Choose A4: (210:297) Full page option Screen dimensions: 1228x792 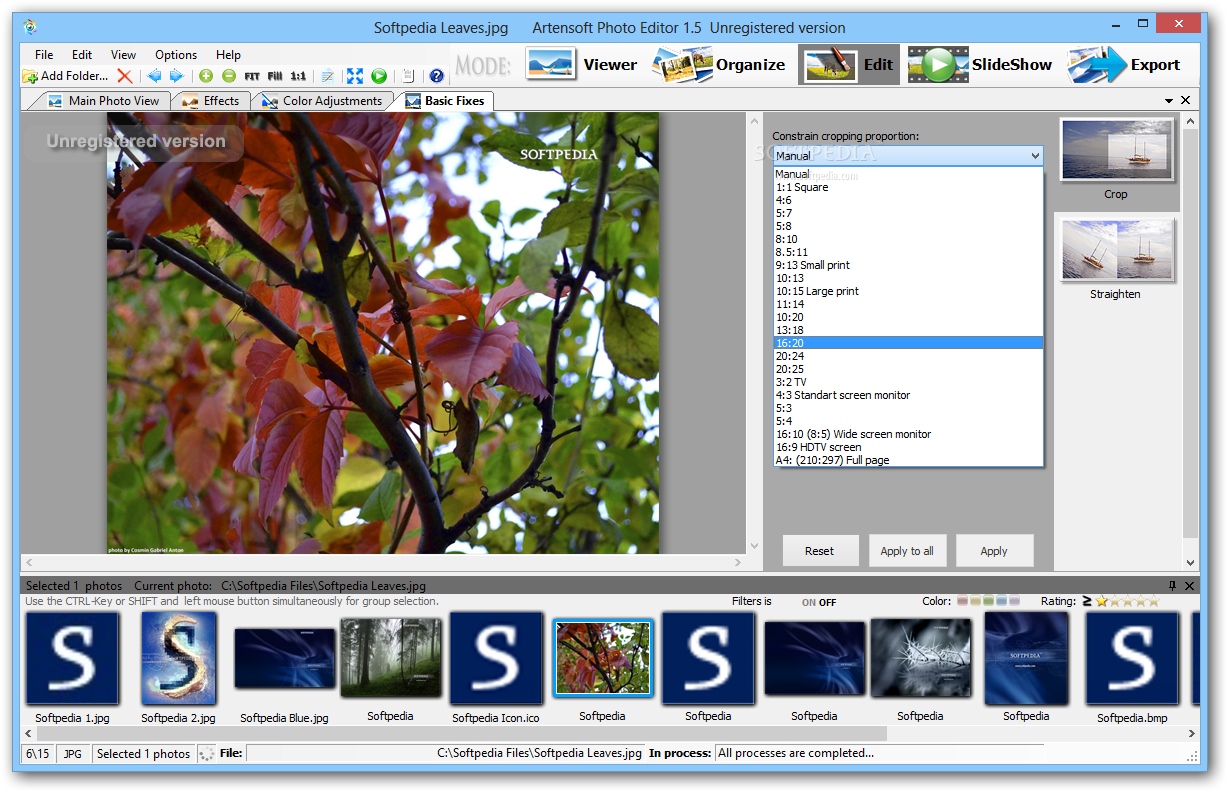click(908, 460)
